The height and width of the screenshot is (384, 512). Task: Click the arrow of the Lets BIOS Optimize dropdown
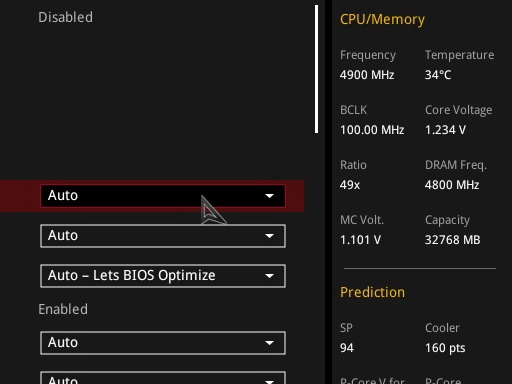click(x=269, y=276)
